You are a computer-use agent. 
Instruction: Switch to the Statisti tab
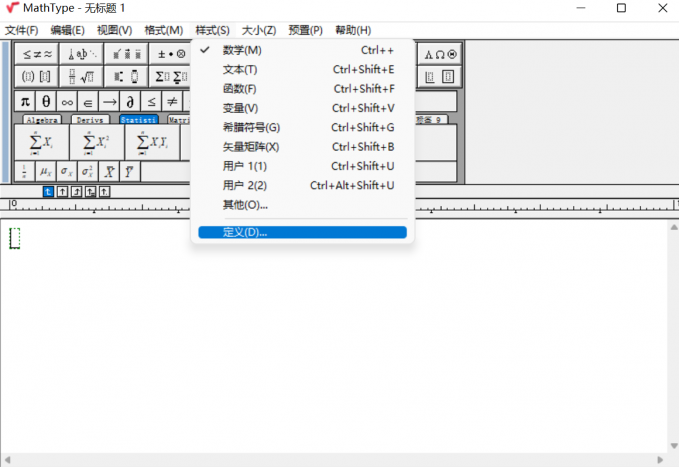click(x=139, y=120)
